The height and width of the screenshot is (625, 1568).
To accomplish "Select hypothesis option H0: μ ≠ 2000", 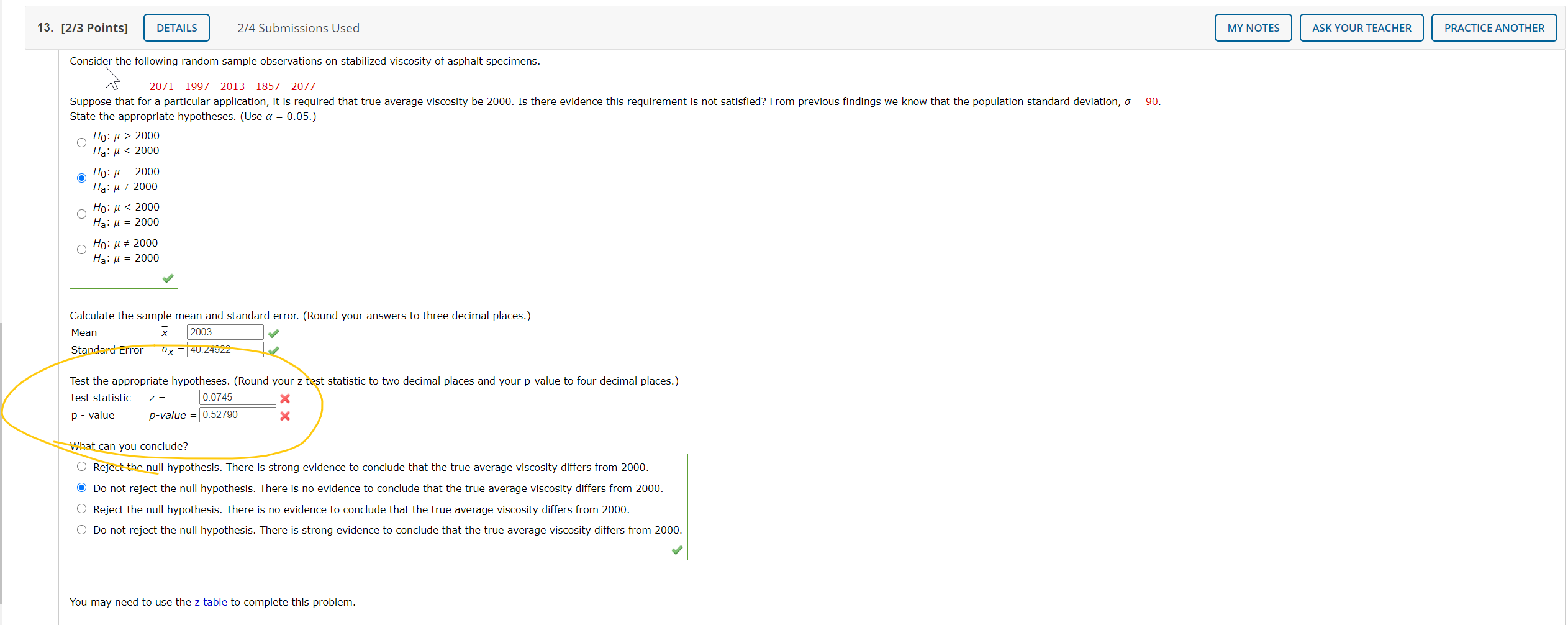I will (81, 249).
